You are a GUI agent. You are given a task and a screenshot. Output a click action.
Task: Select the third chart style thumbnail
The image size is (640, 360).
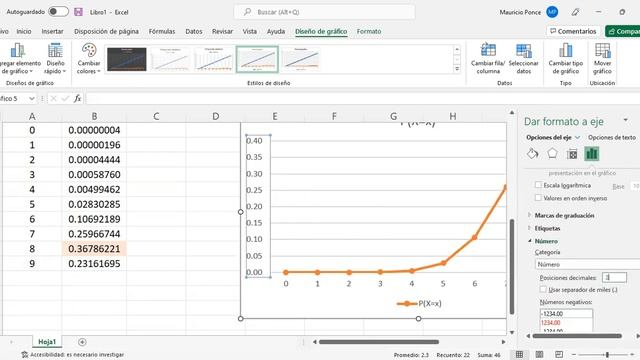(213, 59)
